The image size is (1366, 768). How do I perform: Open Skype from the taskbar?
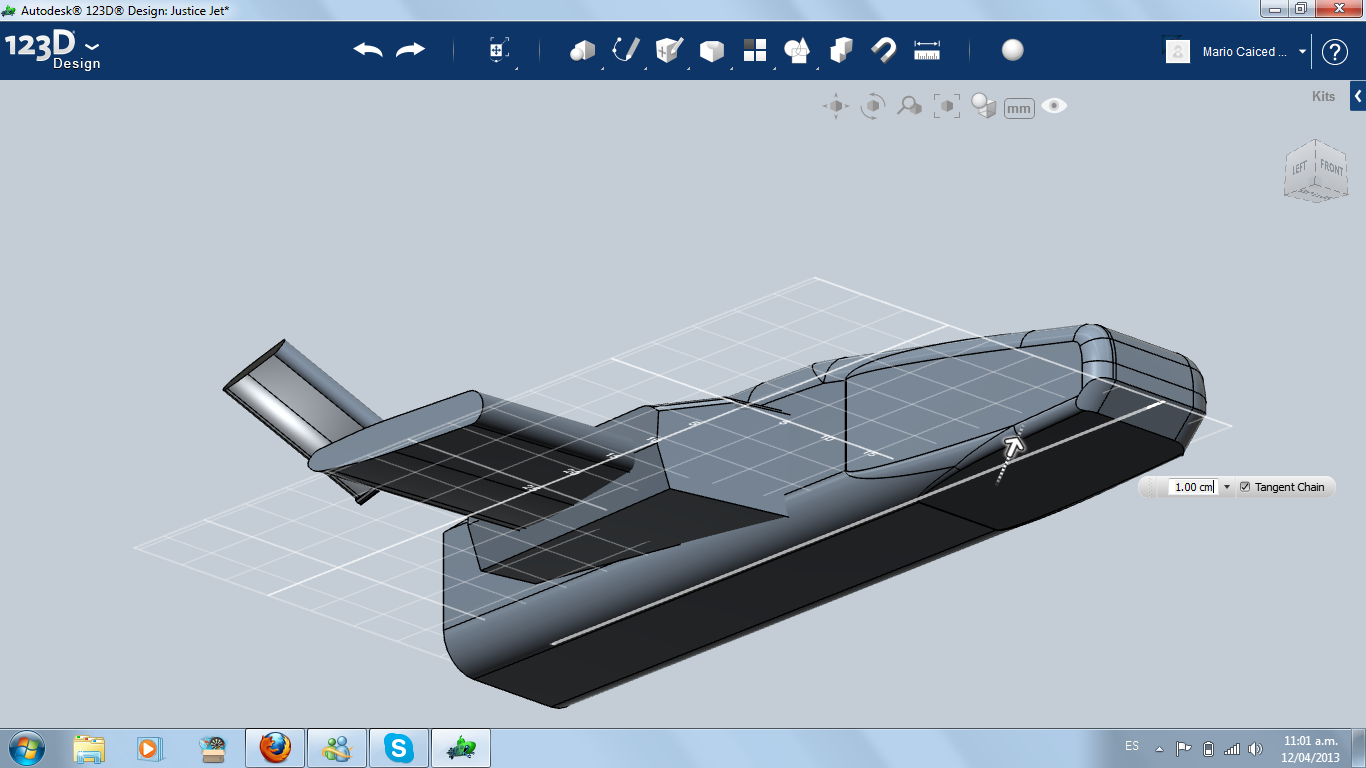pyautogui.click(x=399, y=748)
